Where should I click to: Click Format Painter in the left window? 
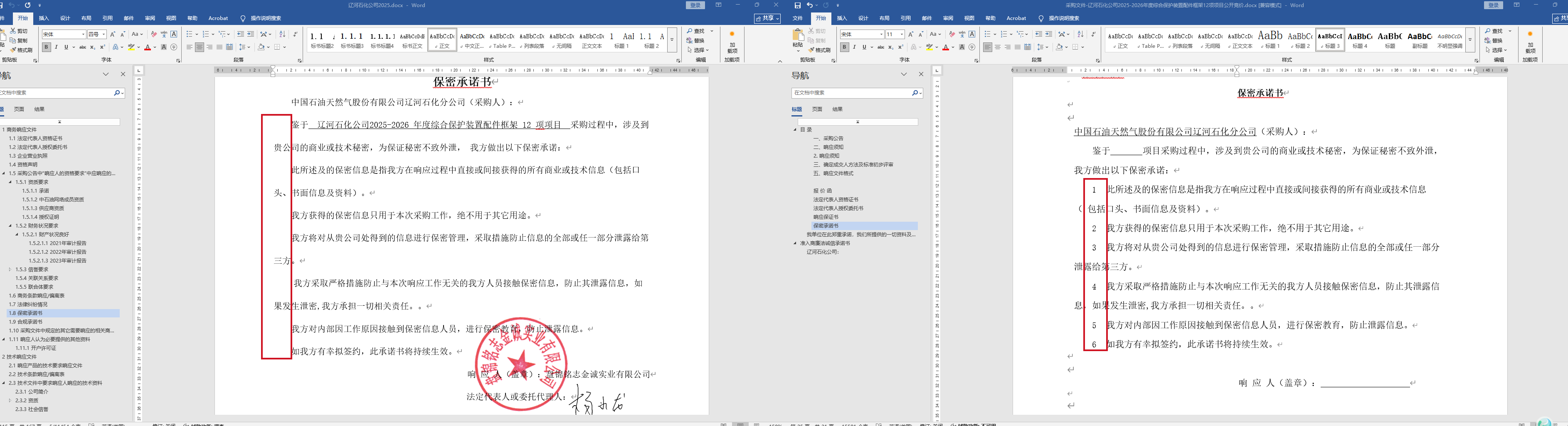[21, 50]
